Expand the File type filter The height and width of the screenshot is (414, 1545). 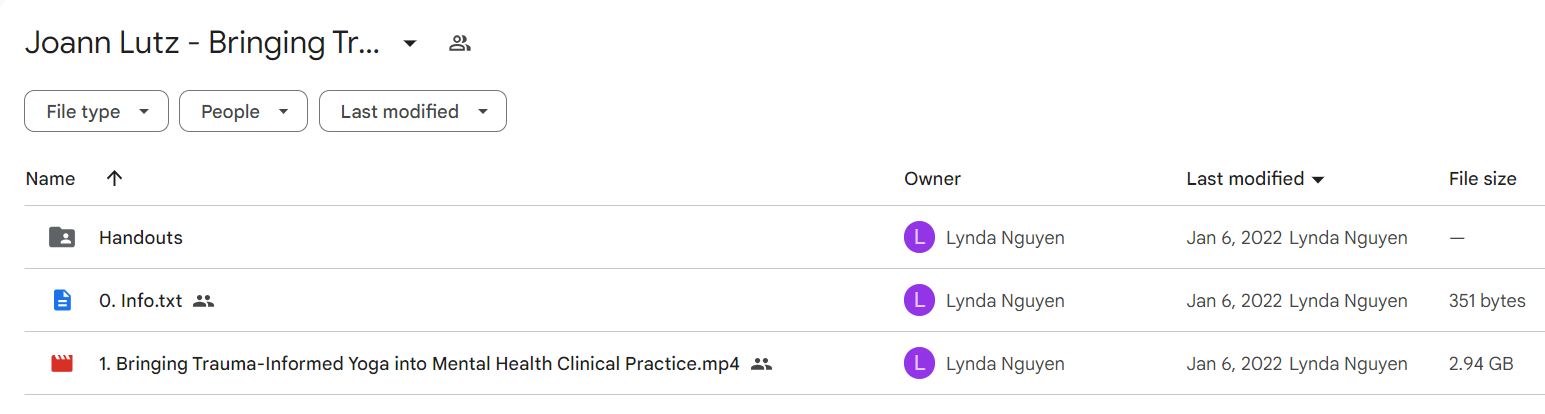96,111
